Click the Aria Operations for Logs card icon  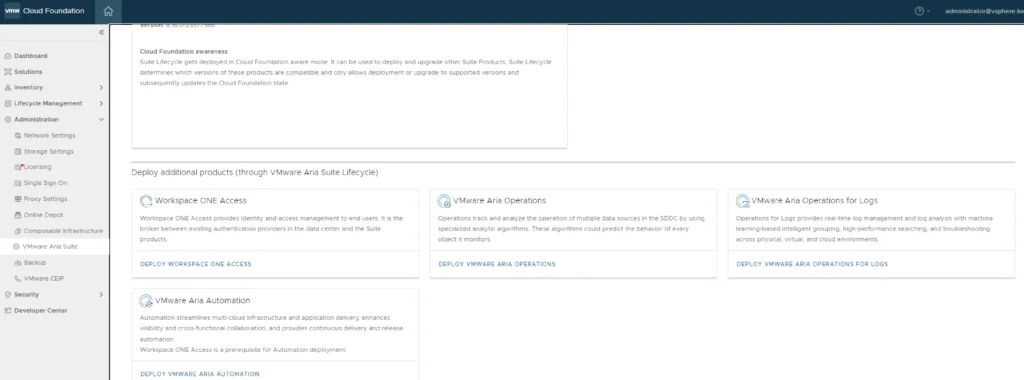(743, 201)
